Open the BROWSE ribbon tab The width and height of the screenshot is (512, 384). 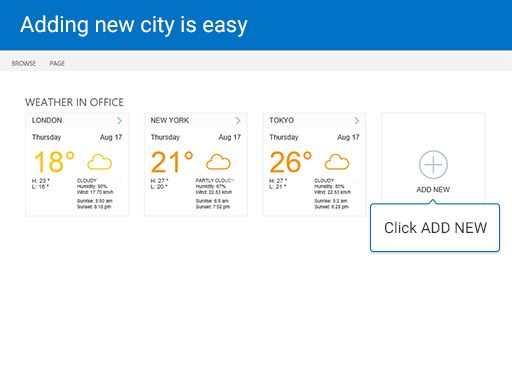(24, 63)
